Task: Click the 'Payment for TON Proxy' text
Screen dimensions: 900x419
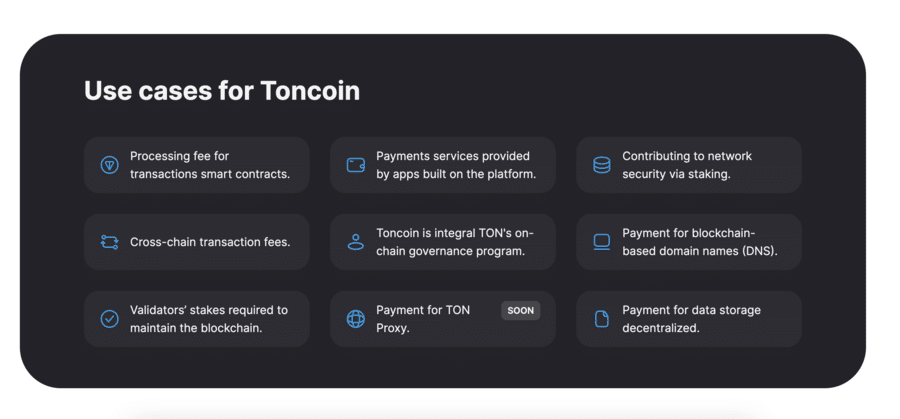Action: click(422, 319)
